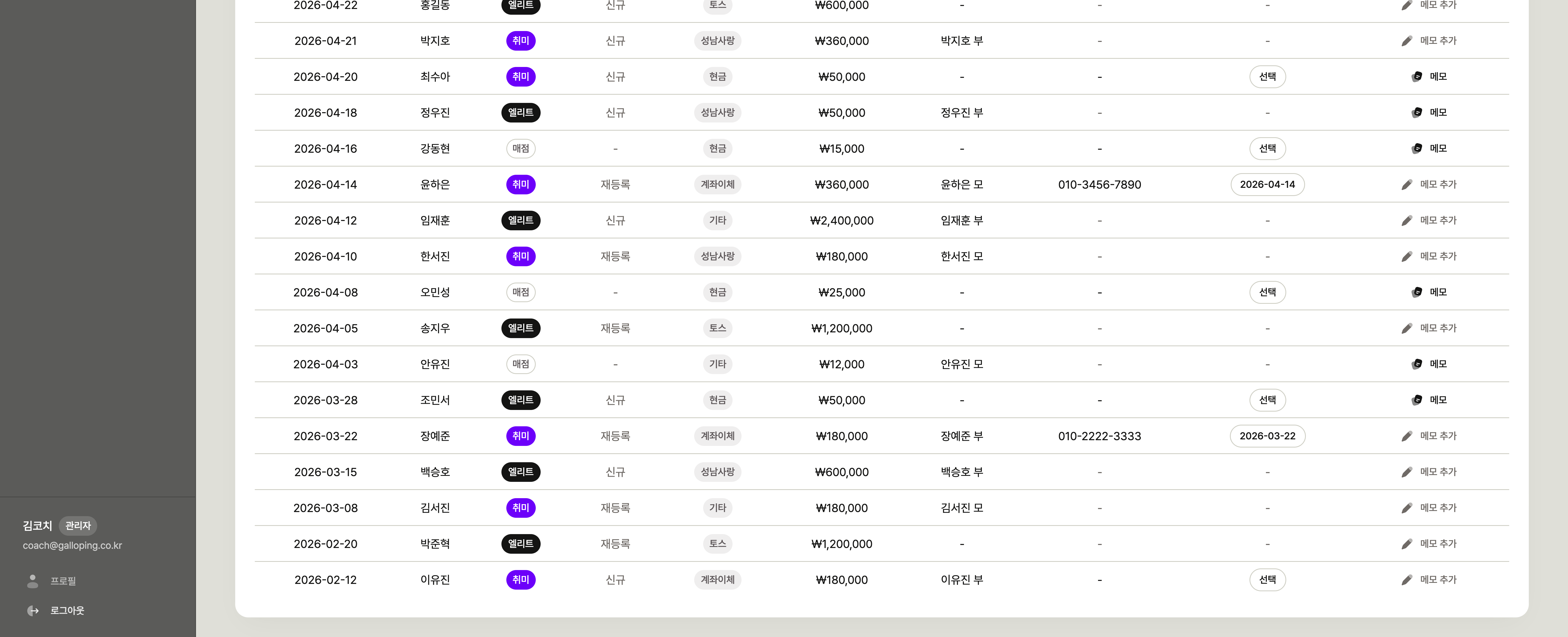Screen dimensions: 1568x637
Task: Open memo icon for 정우진 row
Action: click(1417, 113)
